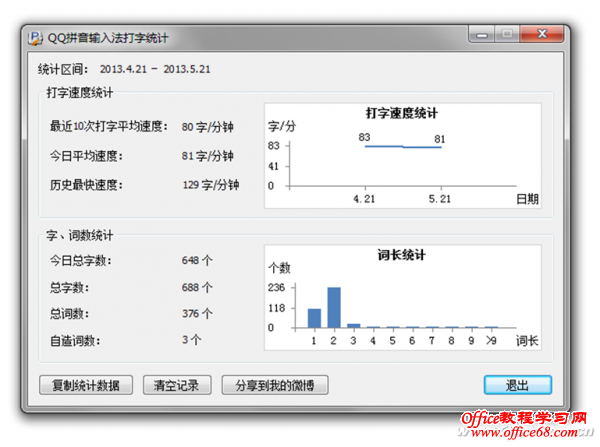Click the 清空记录 button
The width and height of the screenshot is (600, 447).
(x=177, y=385)
